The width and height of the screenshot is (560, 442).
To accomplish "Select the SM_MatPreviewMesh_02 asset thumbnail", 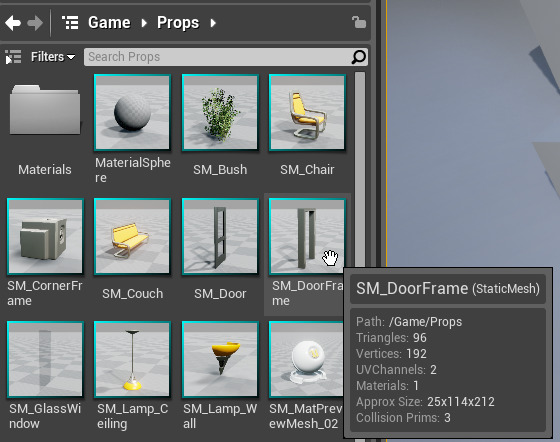I will tap(306, 359).
